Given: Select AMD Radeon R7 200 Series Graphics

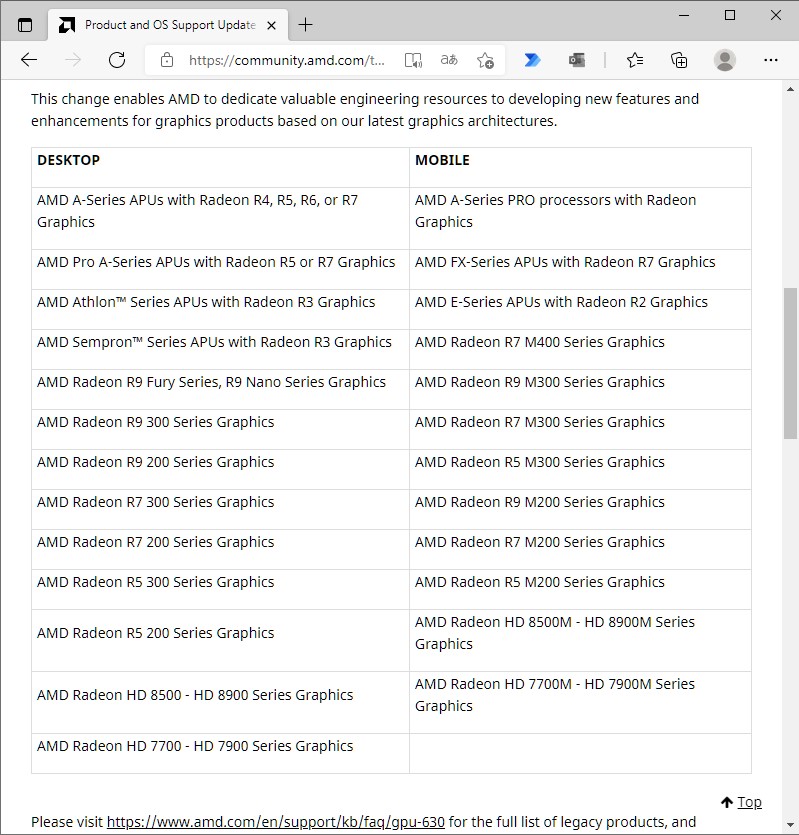Looking at the screenshot, I should [x=221, y=549].
